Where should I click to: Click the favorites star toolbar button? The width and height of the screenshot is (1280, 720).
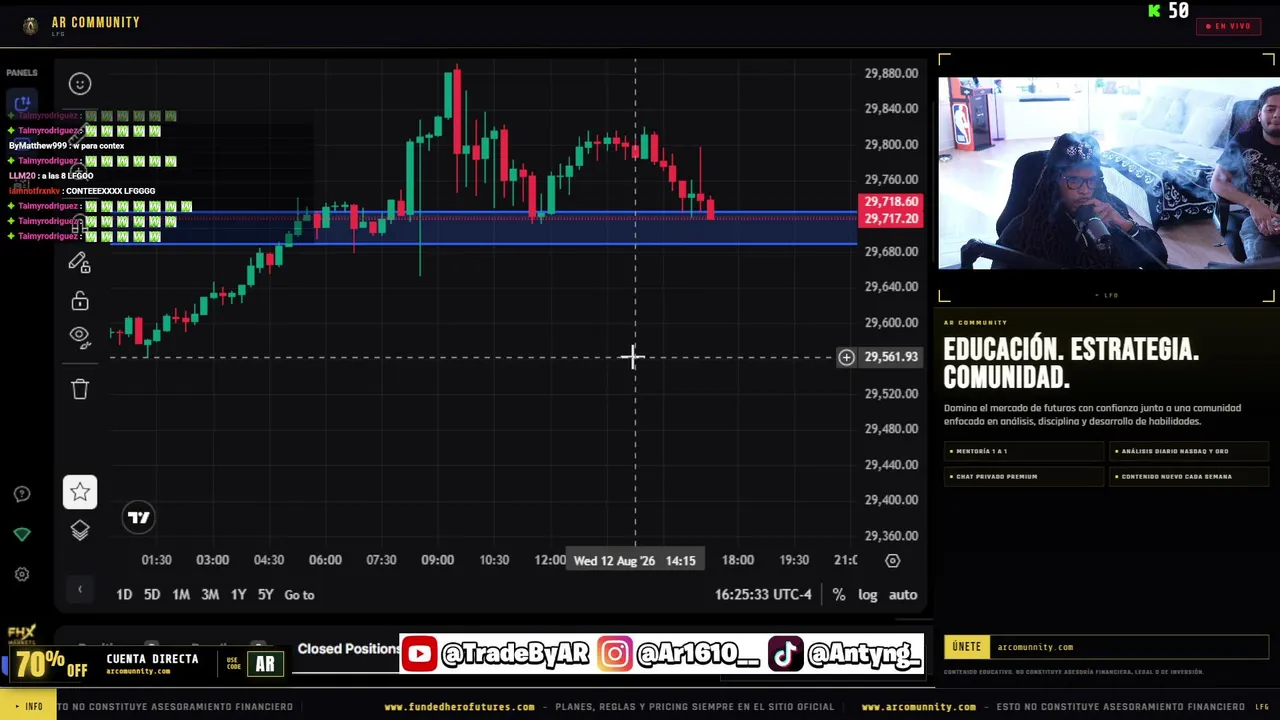tap(80, 492)
